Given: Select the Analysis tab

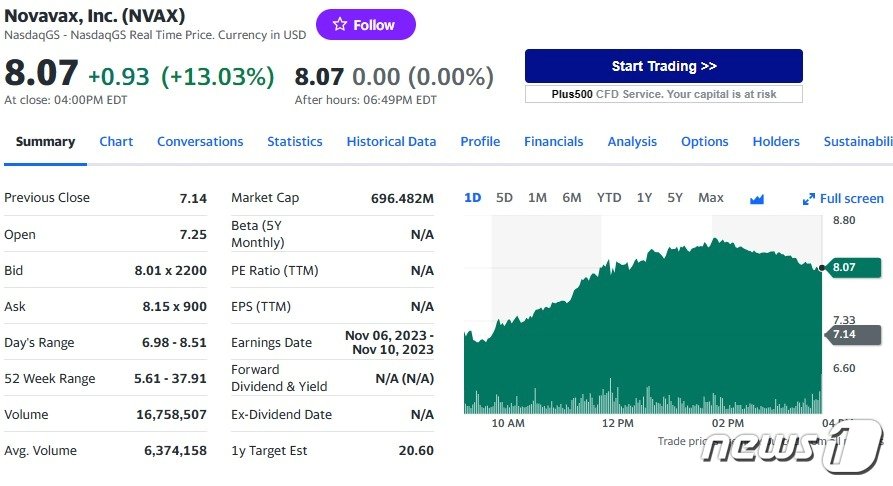Looking at the screenshot, I should pyautogui.click(x=632, y=141).
